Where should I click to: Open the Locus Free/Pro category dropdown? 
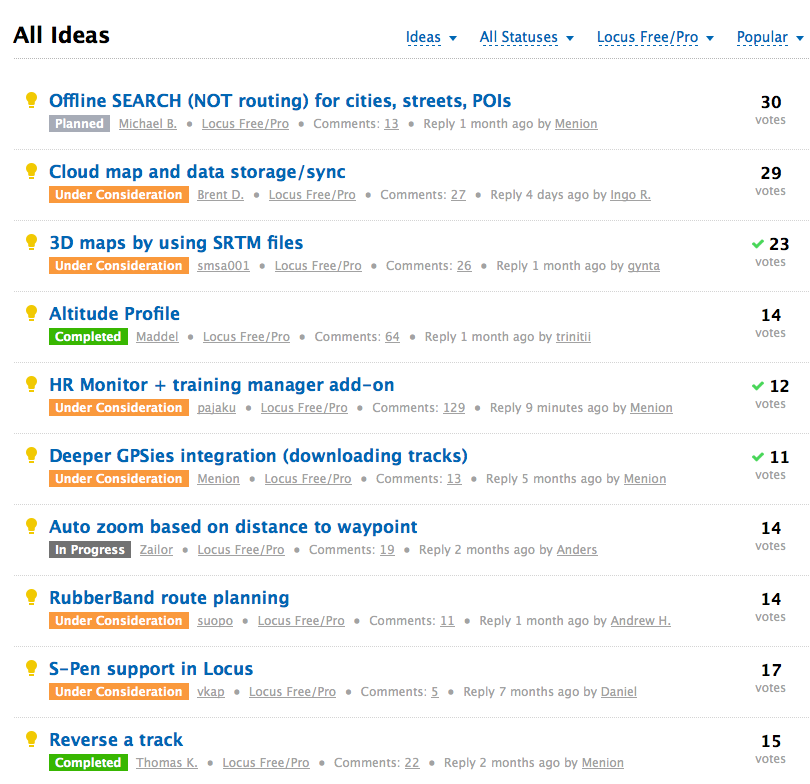tap(655, 38)
